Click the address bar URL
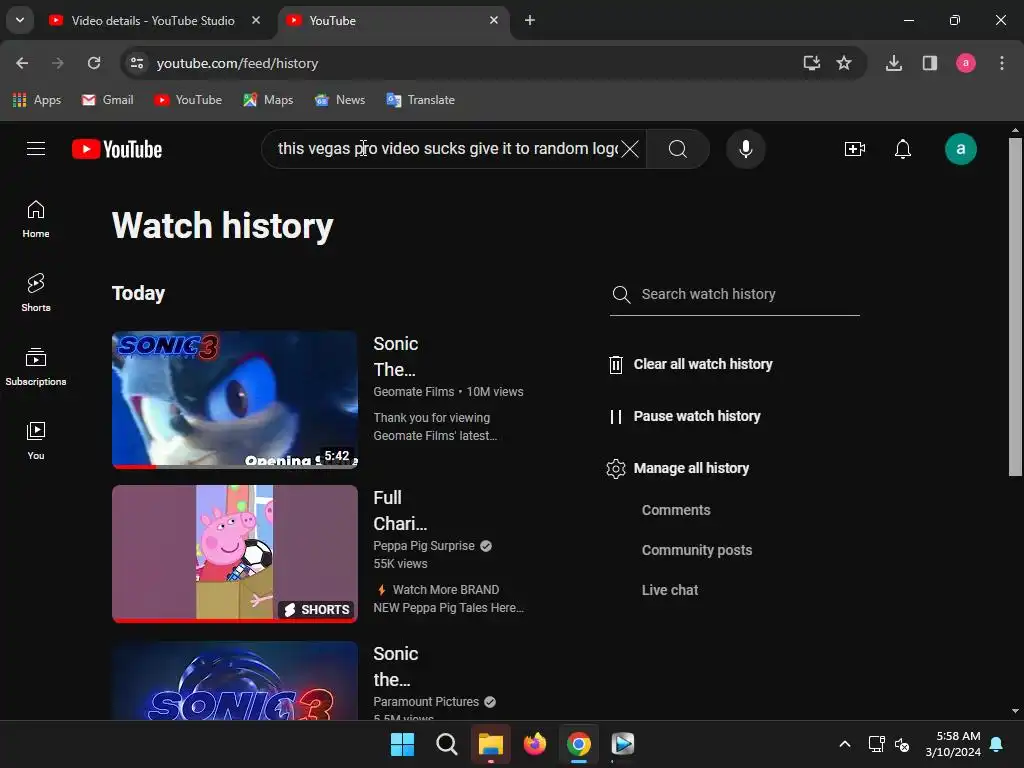The image size is (1024, 768). [237, 63]
